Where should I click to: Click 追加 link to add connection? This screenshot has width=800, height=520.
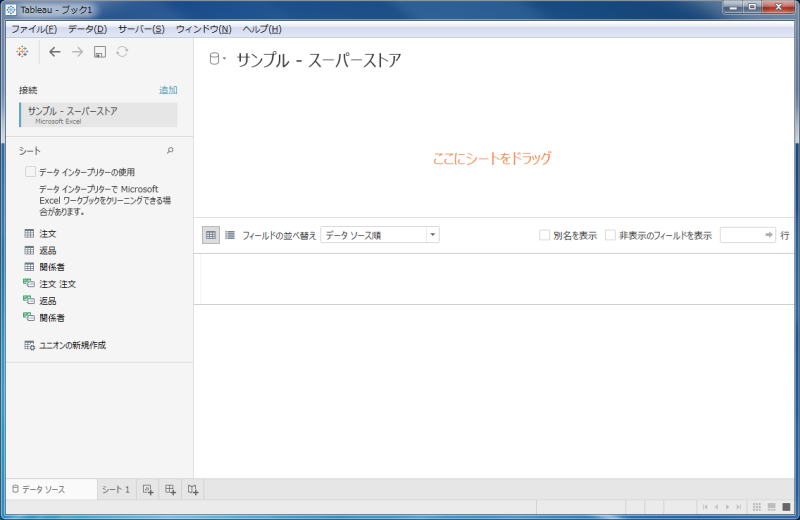pyautogui.click(x=168, y=90)
